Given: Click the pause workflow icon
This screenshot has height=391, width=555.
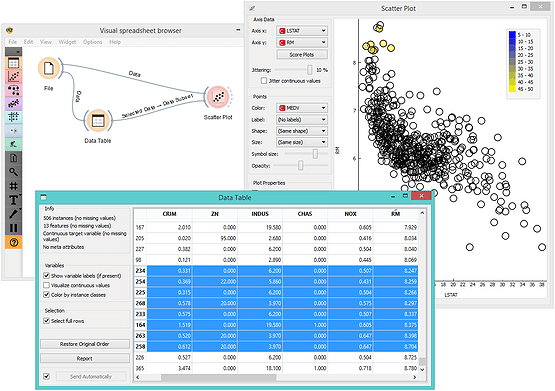Looking at the screenshot, I should [x=13, y=228].
